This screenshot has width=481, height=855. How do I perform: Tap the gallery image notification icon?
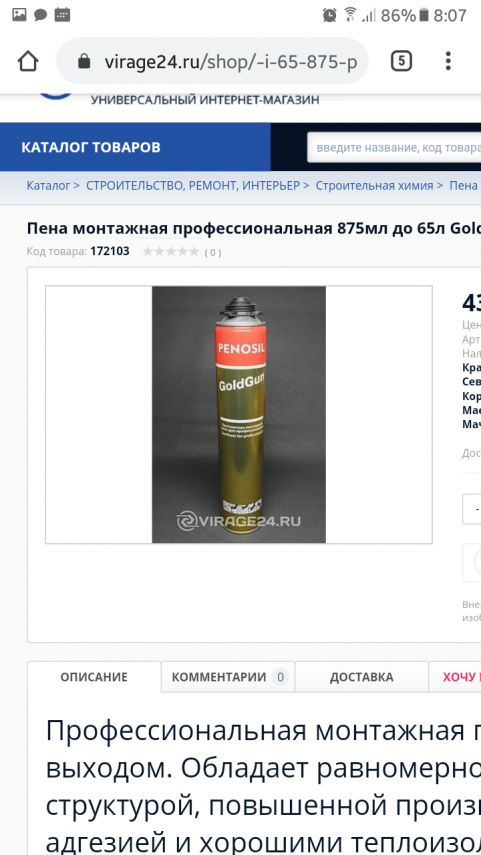[x=19, y=15]
